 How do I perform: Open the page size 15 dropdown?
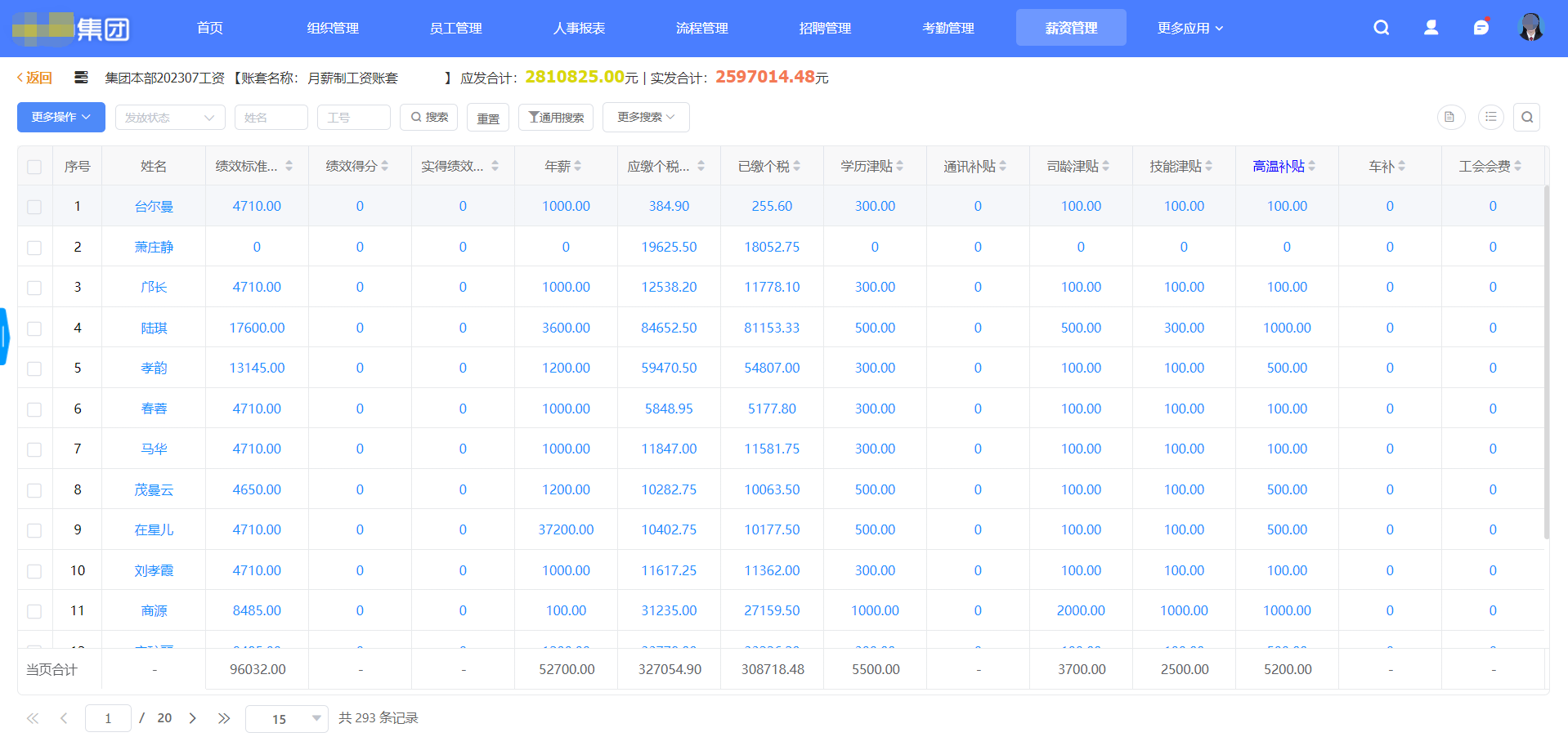(x=287, y=719)
